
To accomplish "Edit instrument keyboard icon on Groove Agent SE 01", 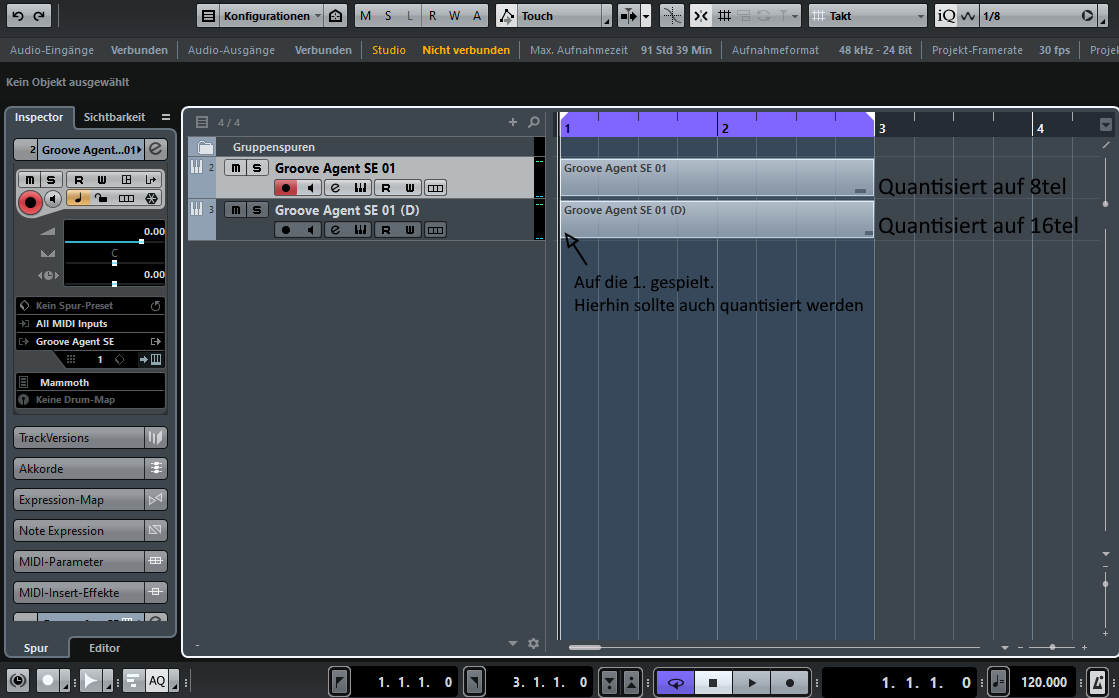I will (x=360, y=188).
